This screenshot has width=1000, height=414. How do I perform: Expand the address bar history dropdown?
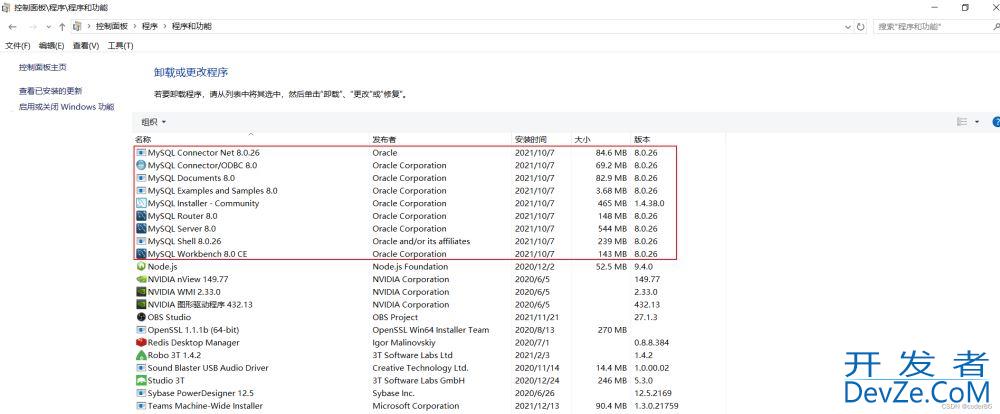point(848,27)
